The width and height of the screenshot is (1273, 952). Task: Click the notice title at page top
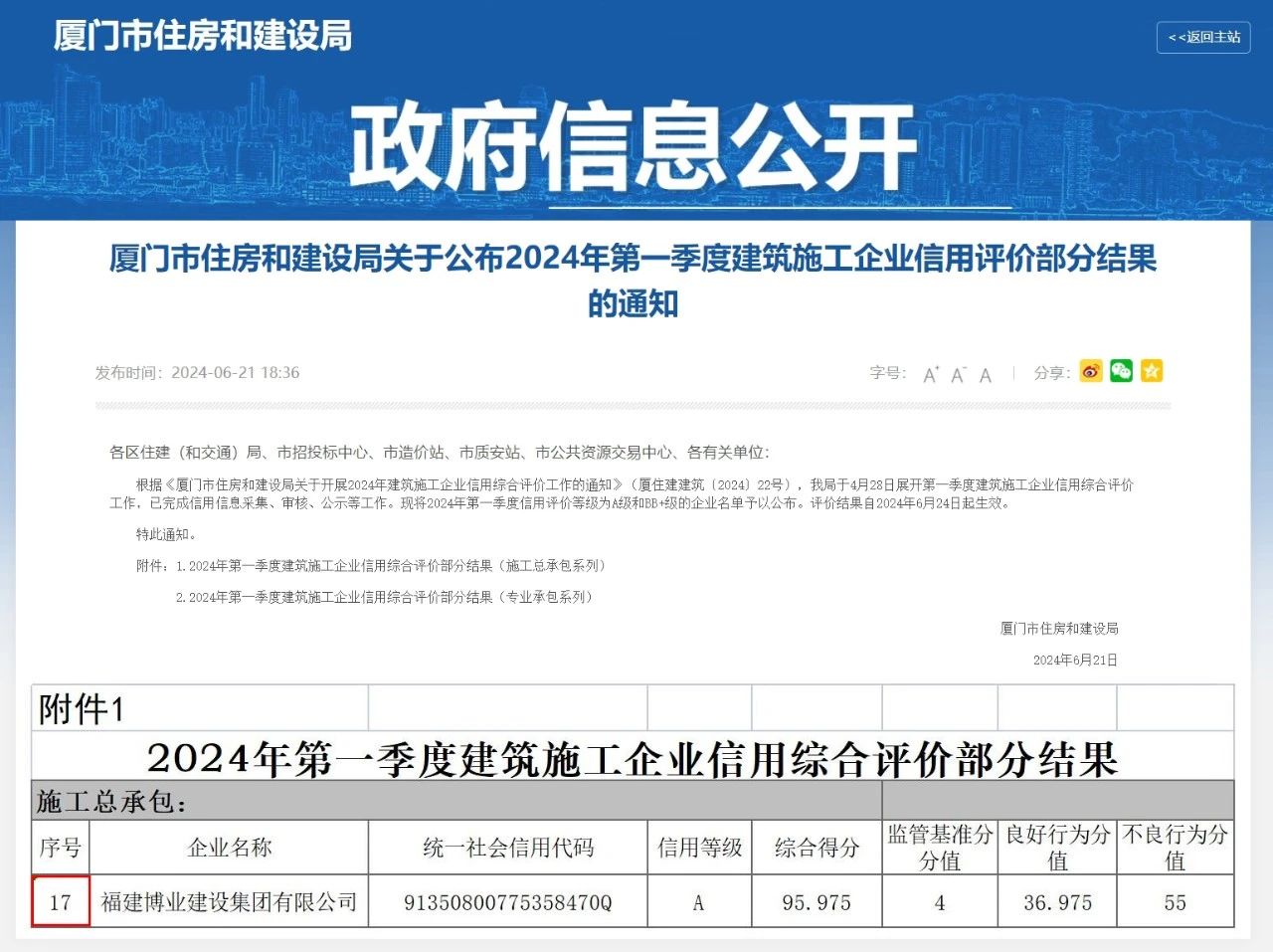tap(636, 282)
